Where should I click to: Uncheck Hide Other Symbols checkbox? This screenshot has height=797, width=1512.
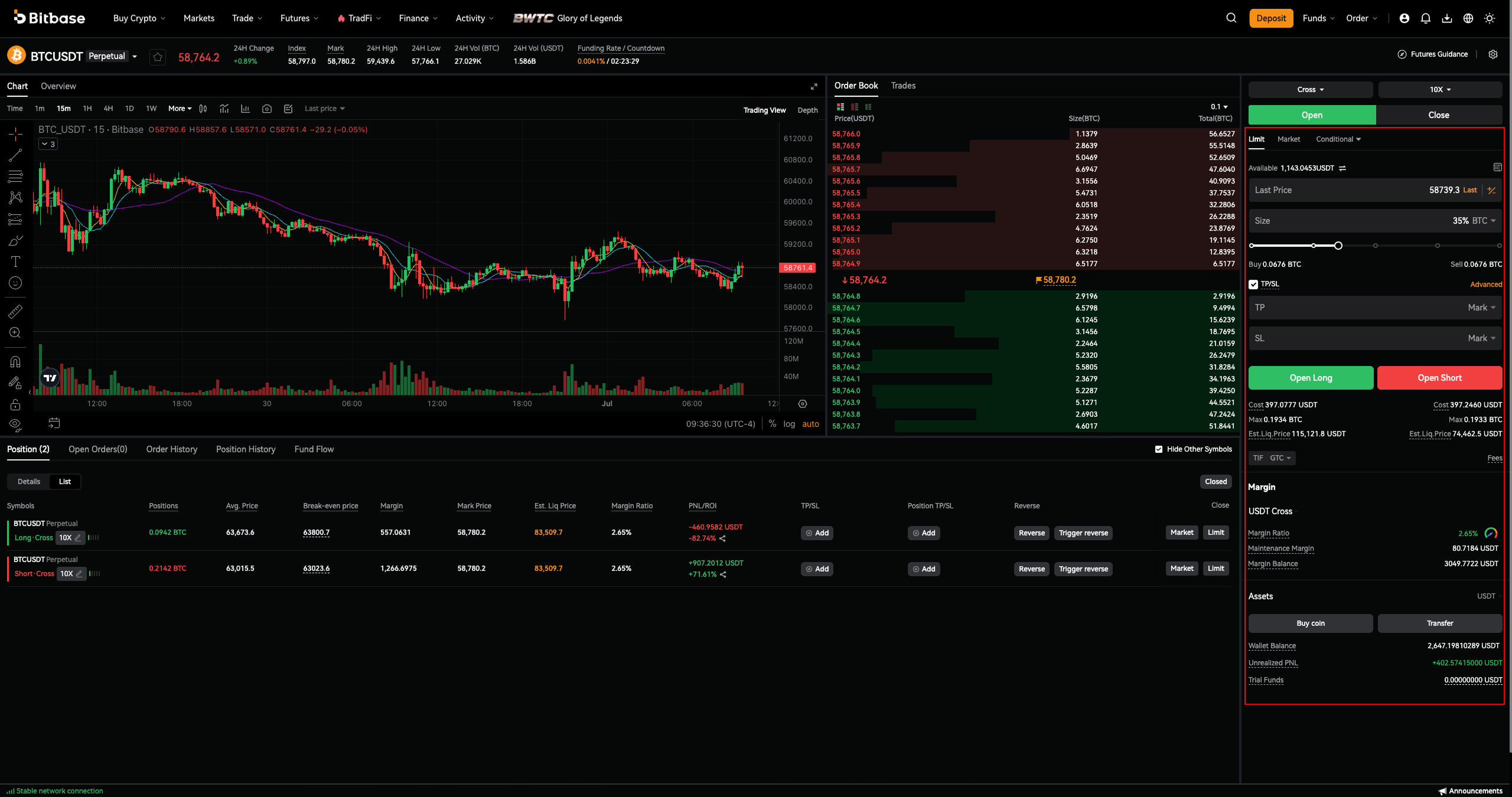click(x=1159, y=449)
